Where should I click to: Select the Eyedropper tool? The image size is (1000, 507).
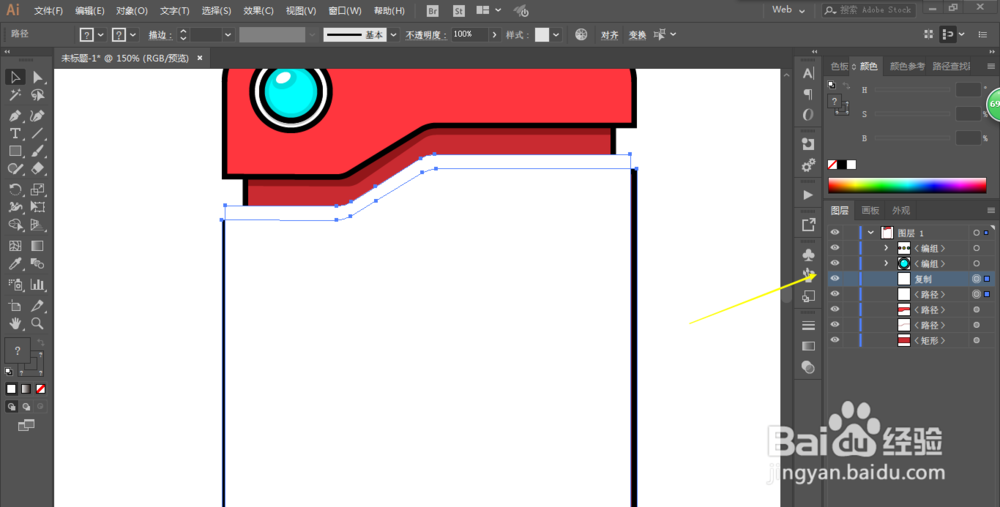coord(15,263)
